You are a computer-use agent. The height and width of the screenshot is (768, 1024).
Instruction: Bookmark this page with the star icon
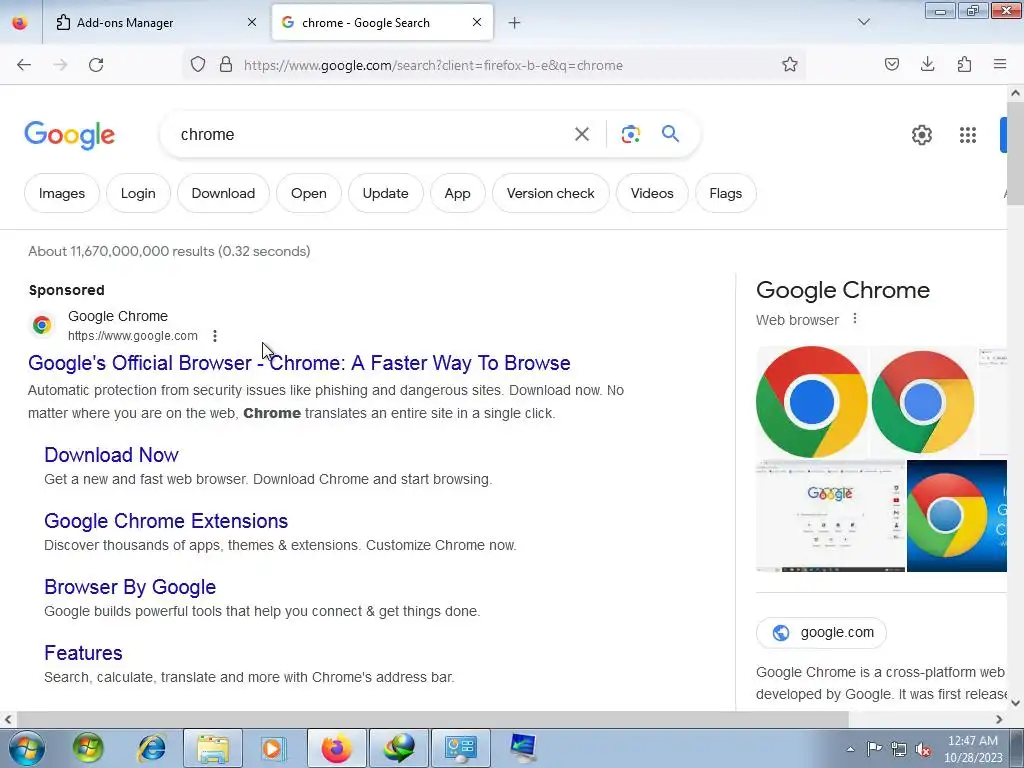click(790, 65)
